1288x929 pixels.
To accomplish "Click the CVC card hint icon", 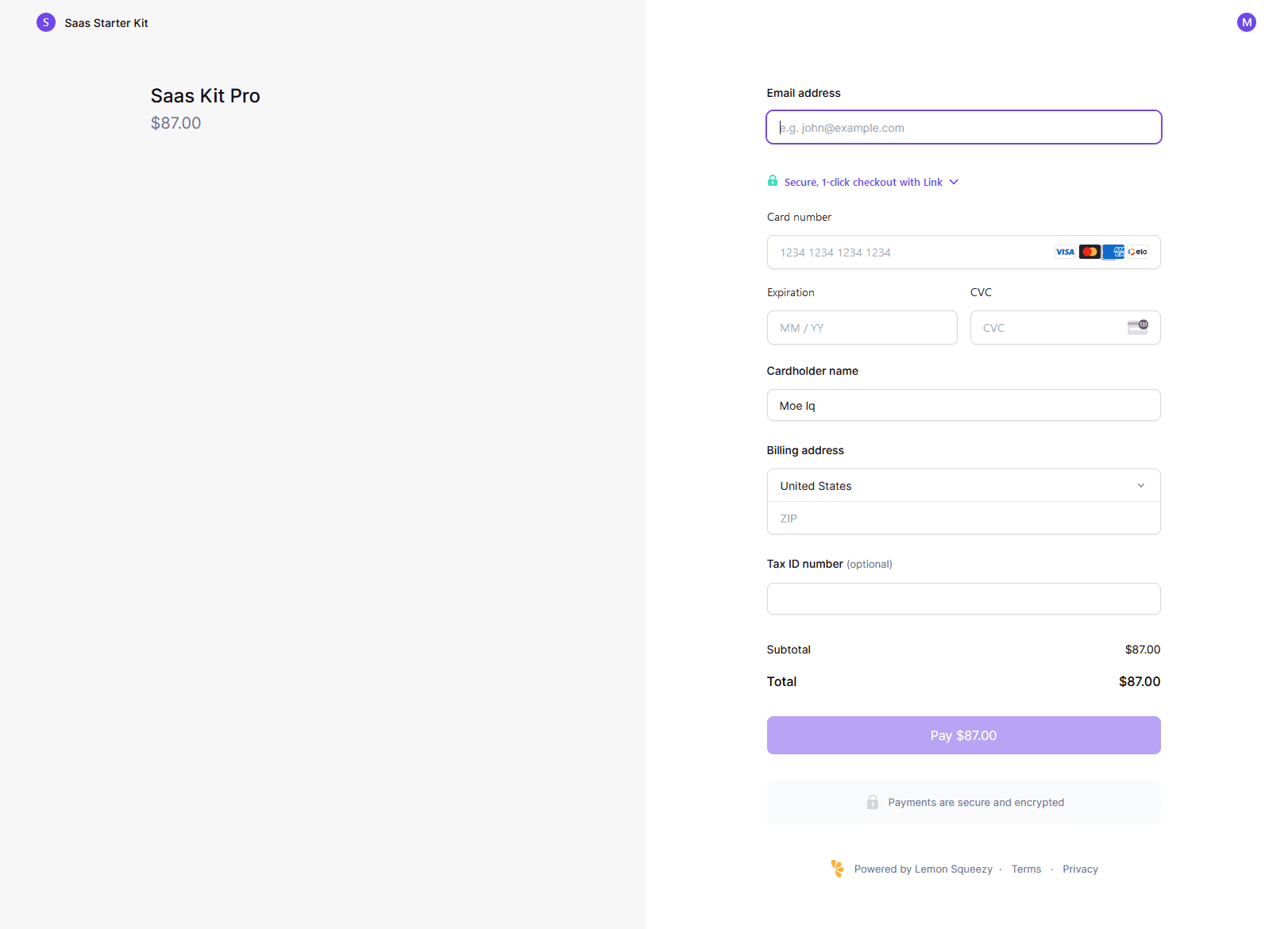I will coord(1138,327).
